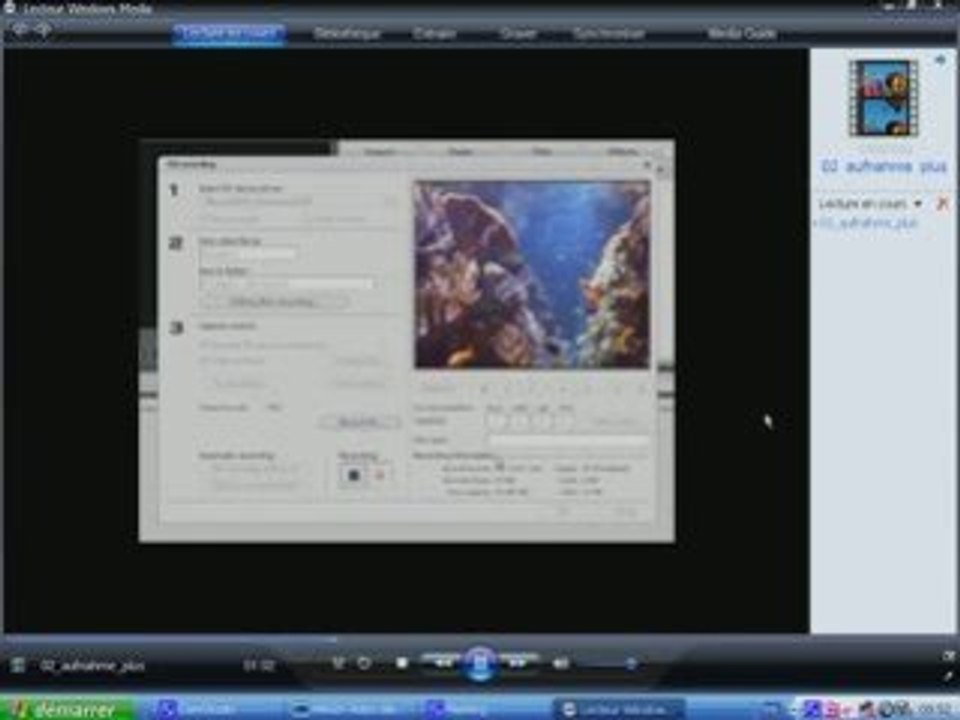Image resolution: width=960 pixels, height=720 pixels.
Task: Clear the list with the red X
Action: [943, 203]
